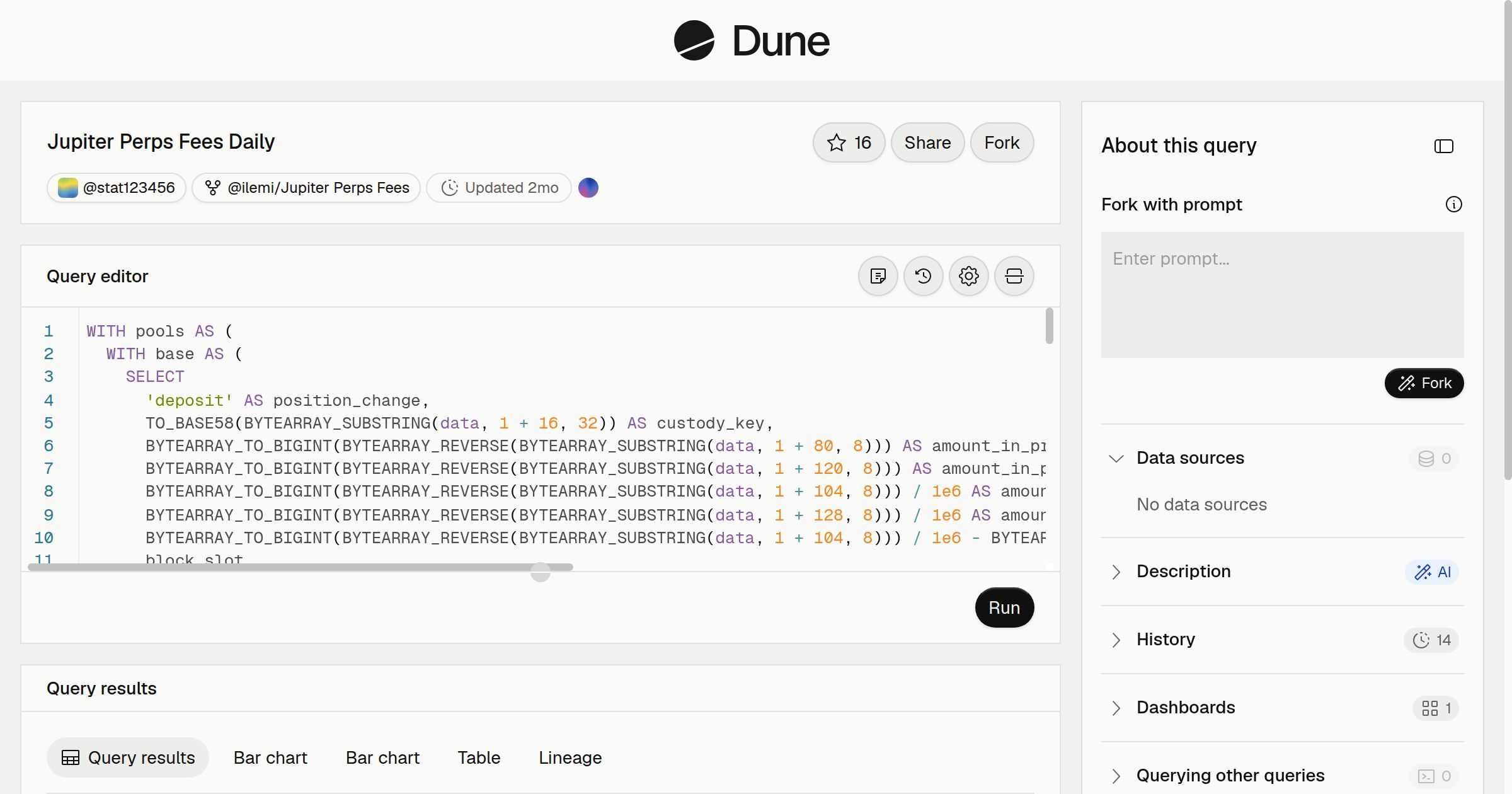
Task: Expand Querying other queries section
Action: tap(1116, 776)
